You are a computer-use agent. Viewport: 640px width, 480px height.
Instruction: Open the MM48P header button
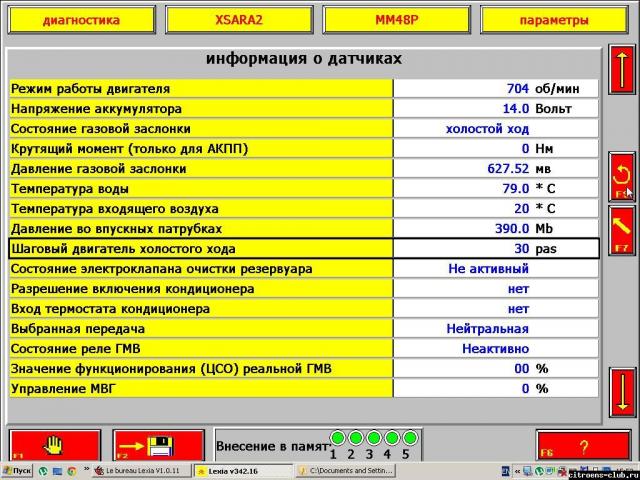tap(397, 20)
